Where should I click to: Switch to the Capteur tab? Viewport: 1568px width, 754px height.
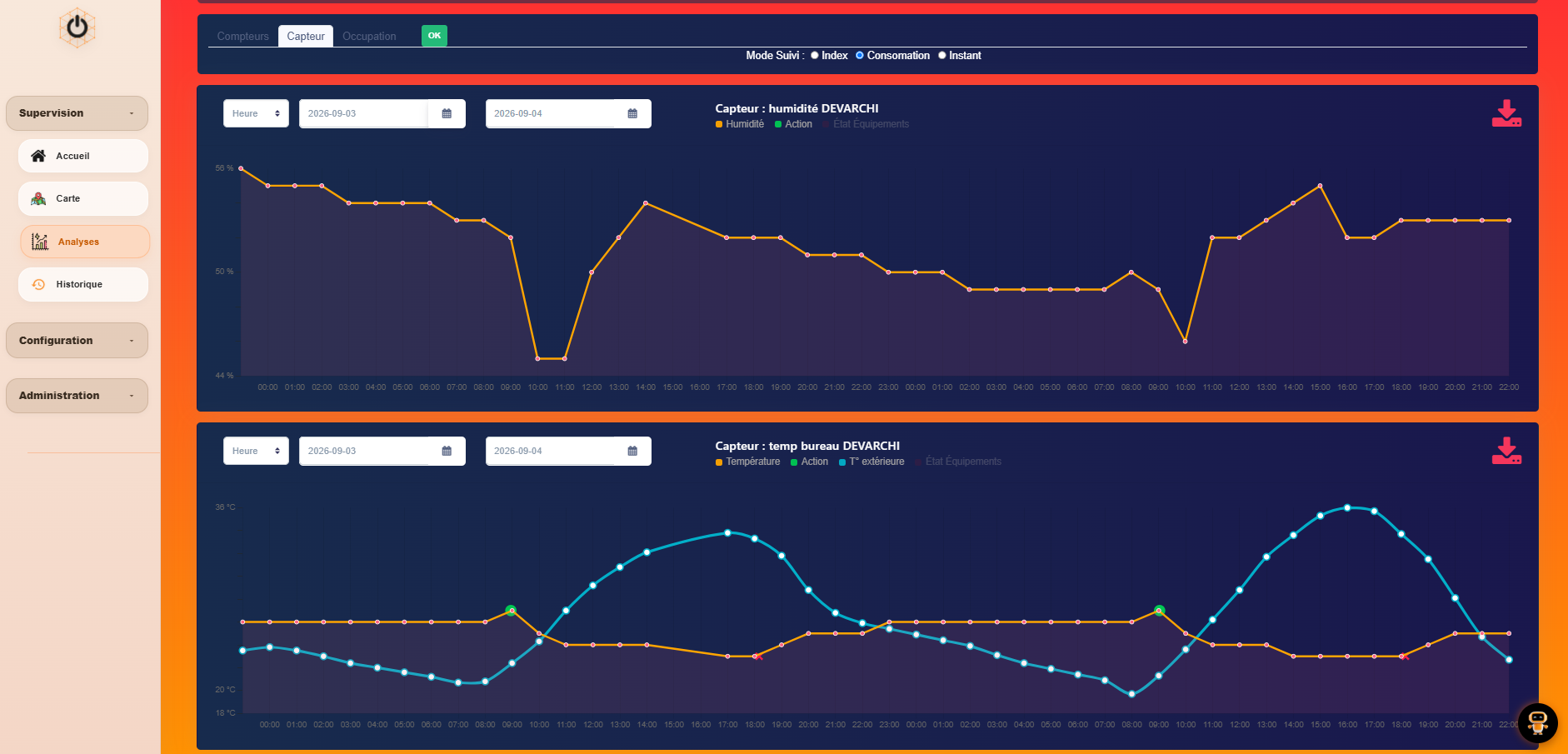click(306, 36)
